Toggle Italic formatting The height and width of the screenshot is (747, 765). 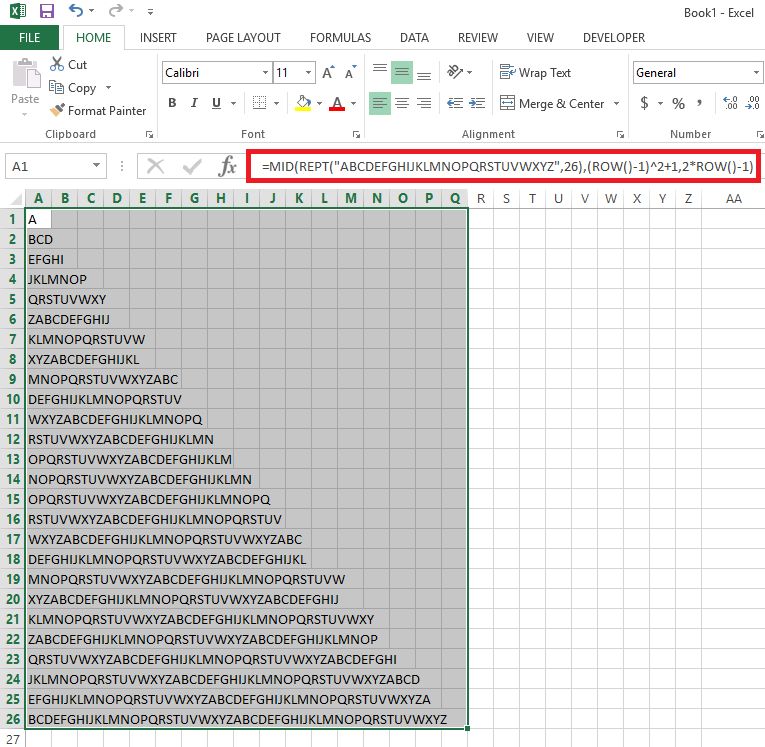[x=194, y=103]
